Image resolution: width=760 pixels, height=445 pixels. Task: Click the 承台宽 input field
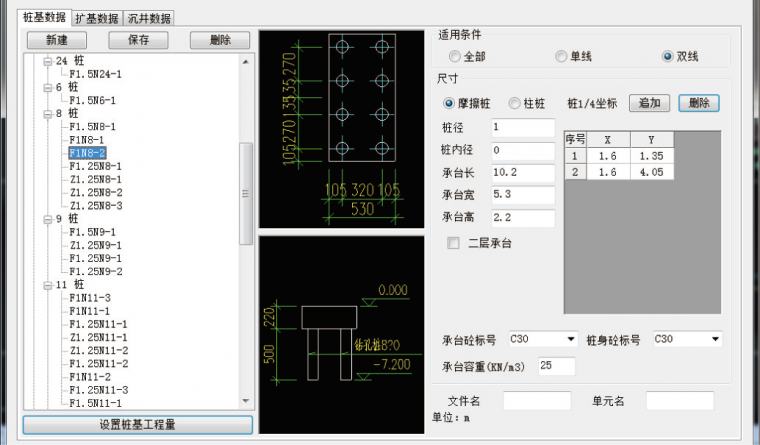(x=523, y=195)
